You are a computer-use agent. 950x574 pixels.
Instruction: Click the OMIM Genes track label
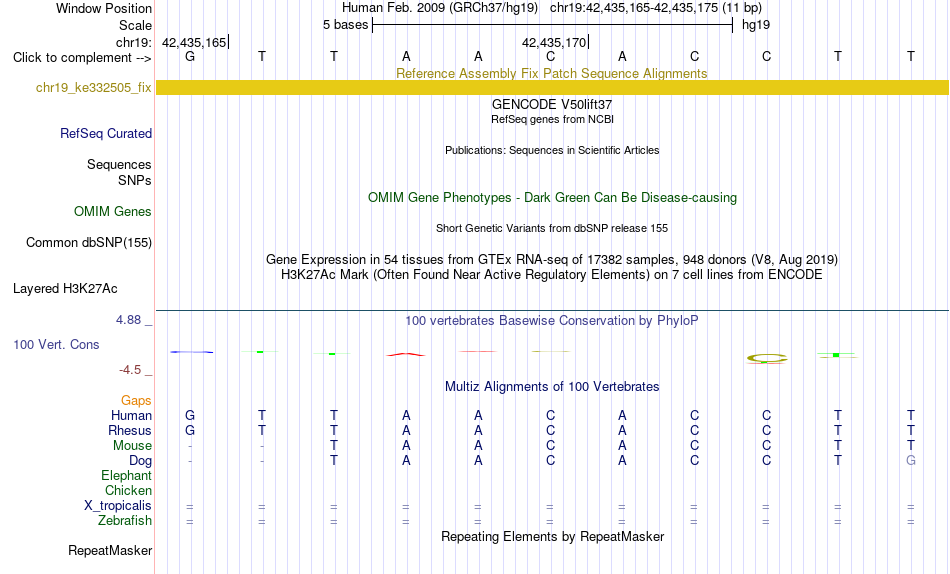tap(113, 212)
